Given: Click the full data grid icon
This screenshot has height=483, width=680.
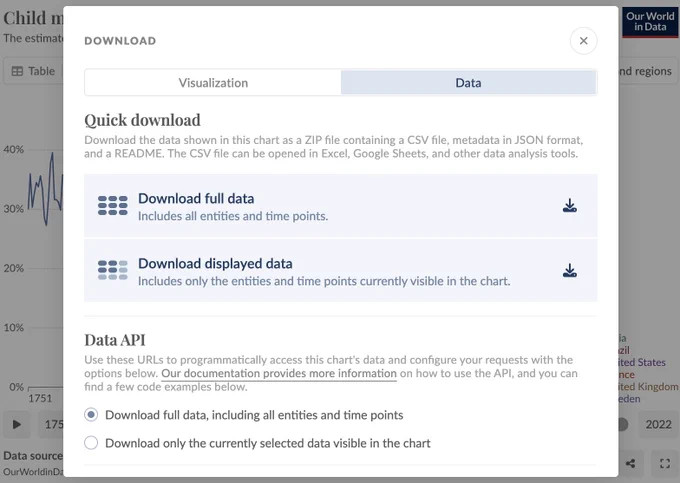Looking at the screenshot, I should (112, 206).
